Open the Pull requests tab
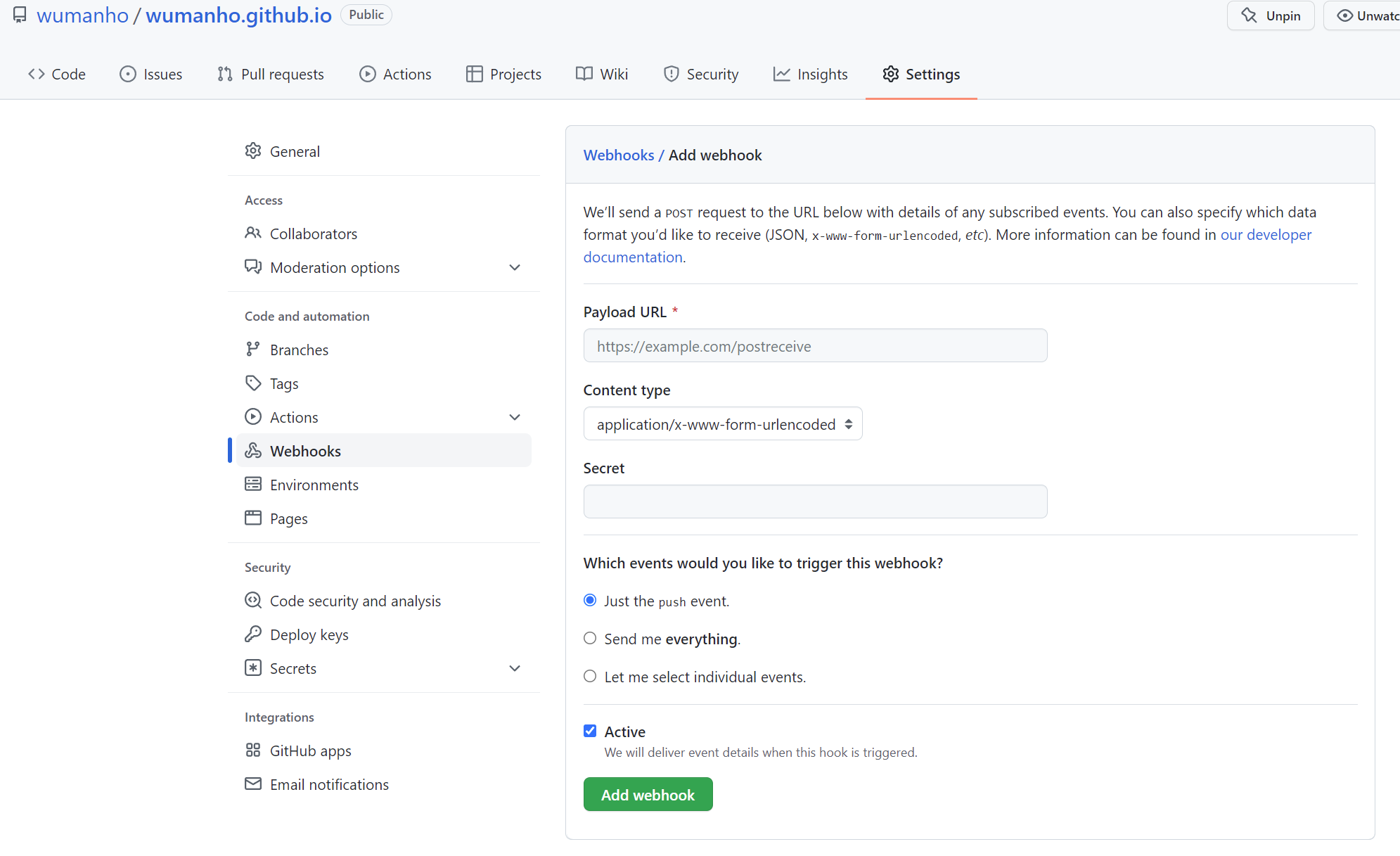 271,75
